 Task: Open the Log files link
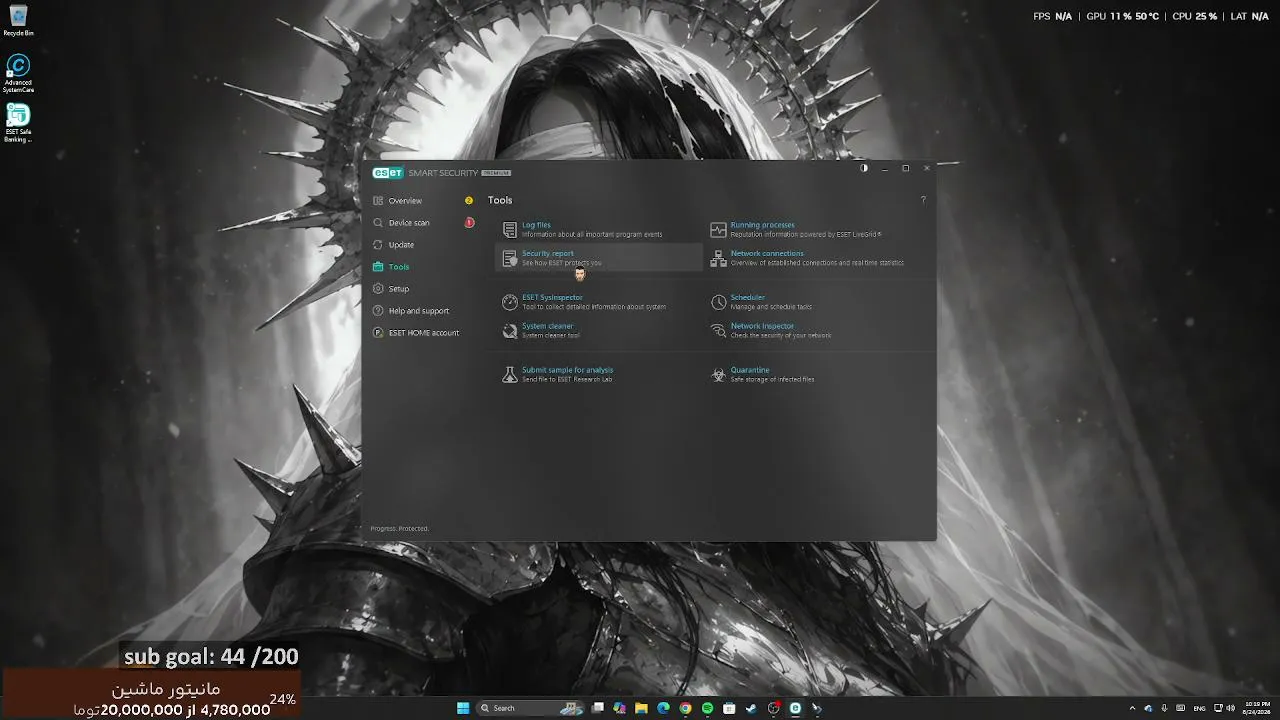pos(536,225)
